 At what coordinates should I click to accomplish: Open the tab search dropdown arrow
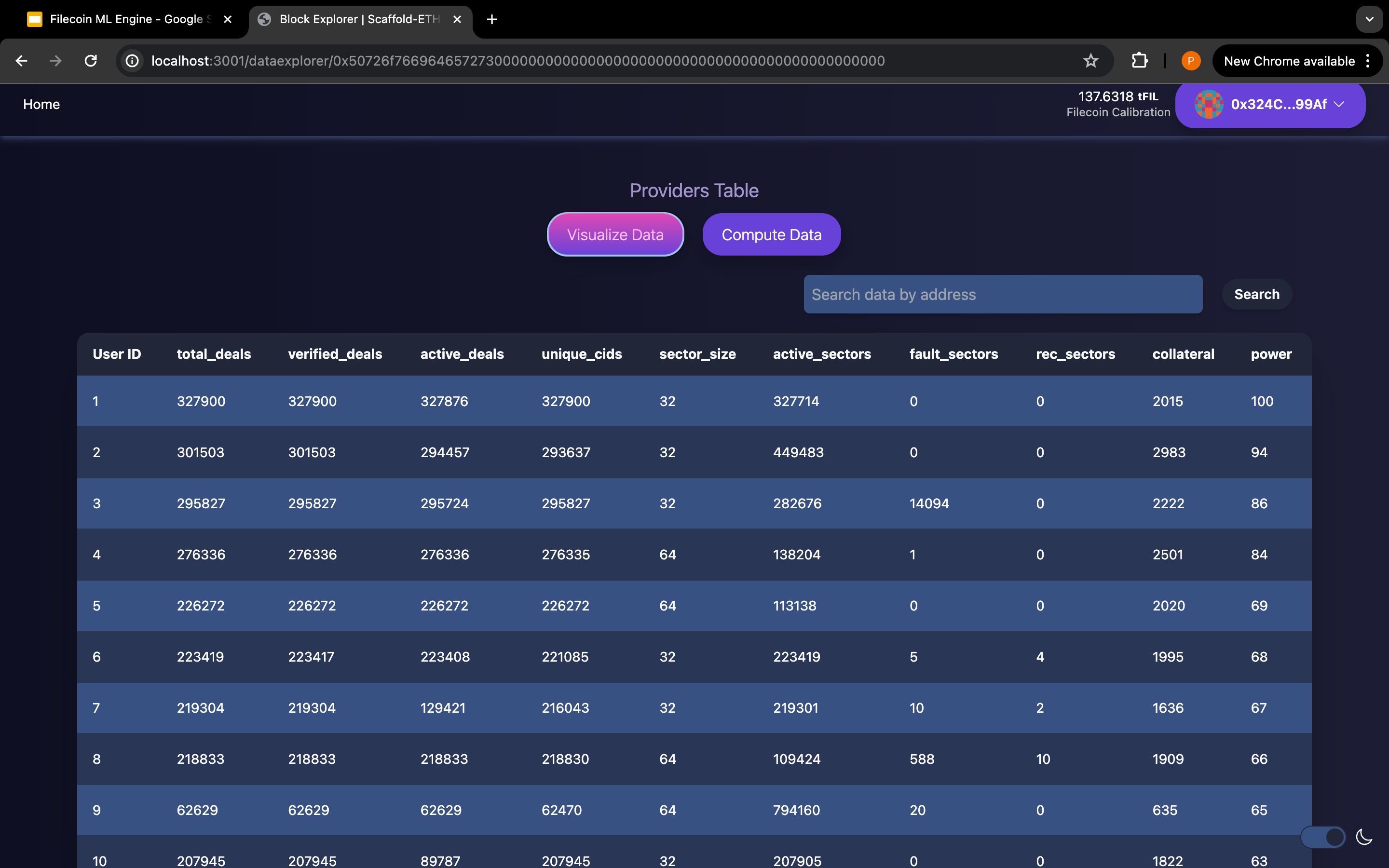pyautogui.click(x=1370, y=19)
